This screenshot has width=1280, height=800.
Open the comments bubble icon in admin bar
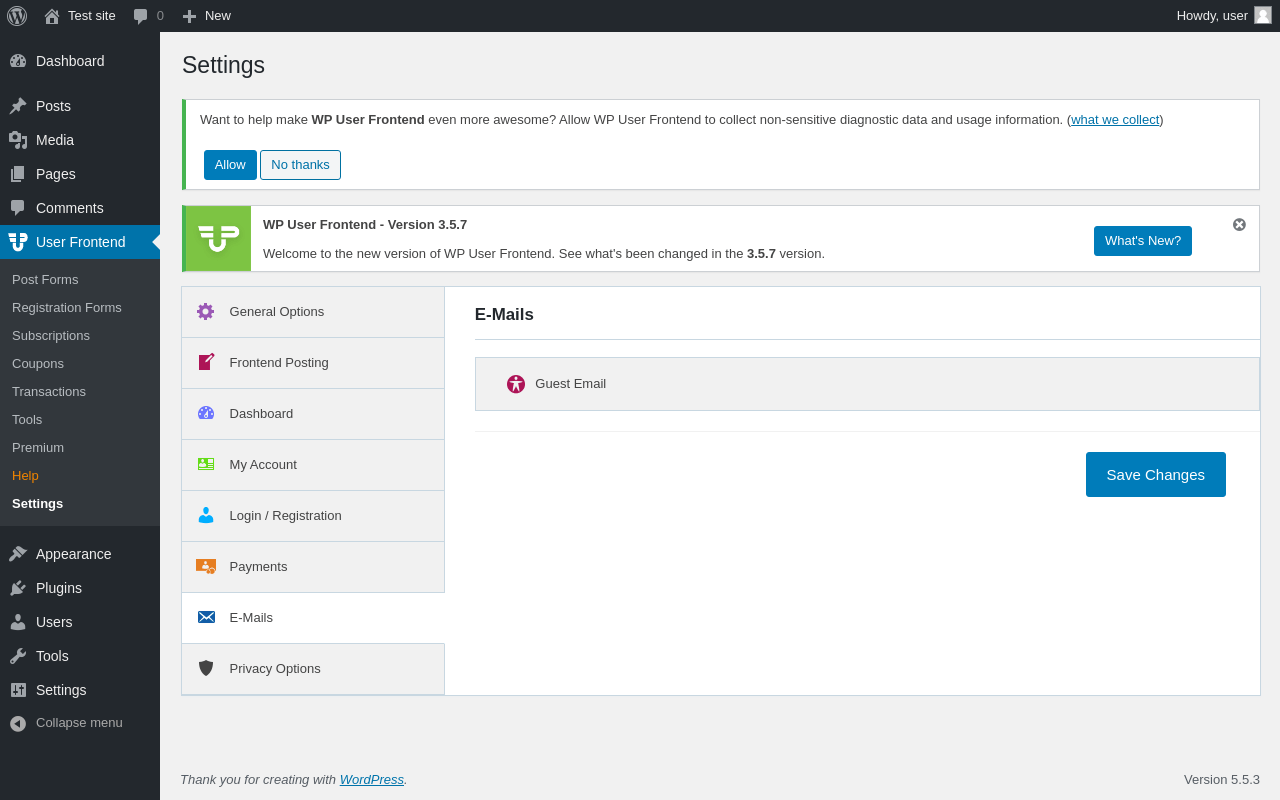(x=141, y=16)
